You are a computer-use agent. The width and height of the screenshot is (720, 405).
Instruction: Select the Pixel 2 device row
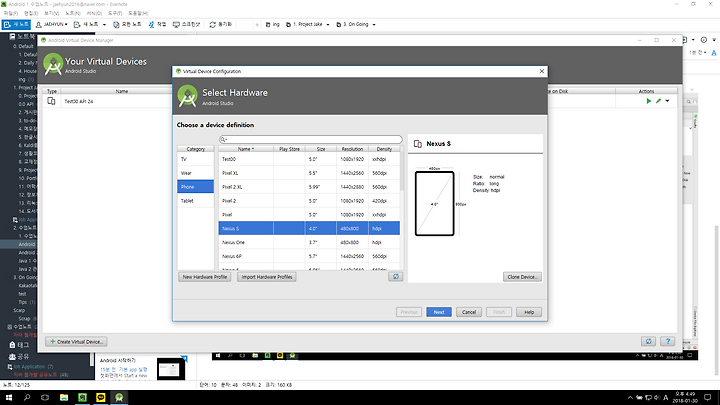click(309, 201)
